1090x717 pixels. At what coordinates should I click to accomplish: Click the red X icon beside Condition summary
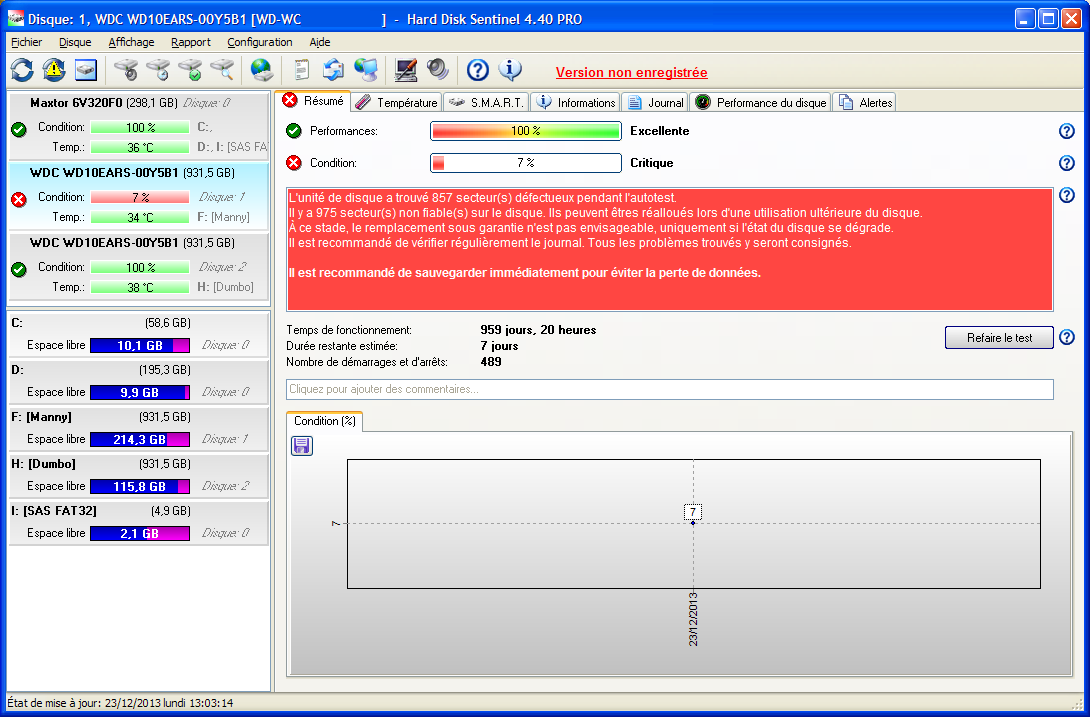pos(294,163)
